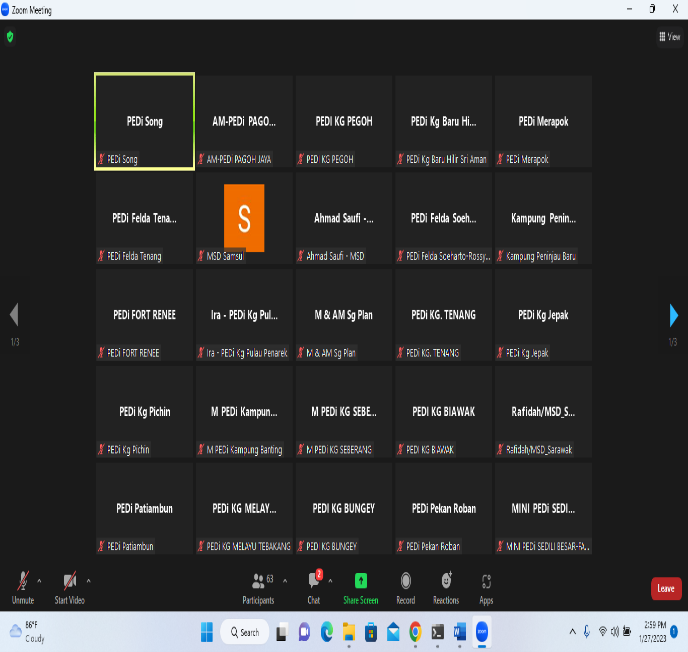Select the PEDi Merapok participant tile
The width and height of the screenshot is (688, 652).
[x=543, y=121]
